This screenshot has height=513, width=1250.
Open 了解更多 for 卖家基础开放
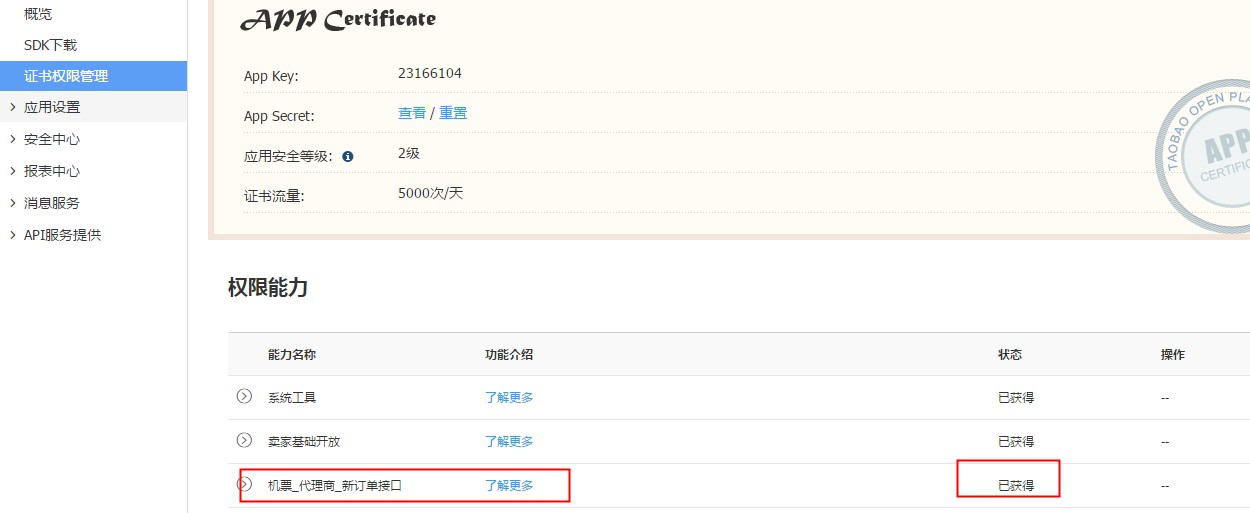(x=509, y=441)
